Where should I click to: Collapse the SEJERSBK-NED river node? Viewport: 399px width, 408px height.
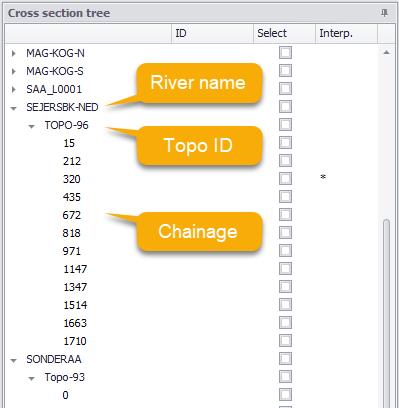(13, 108)
